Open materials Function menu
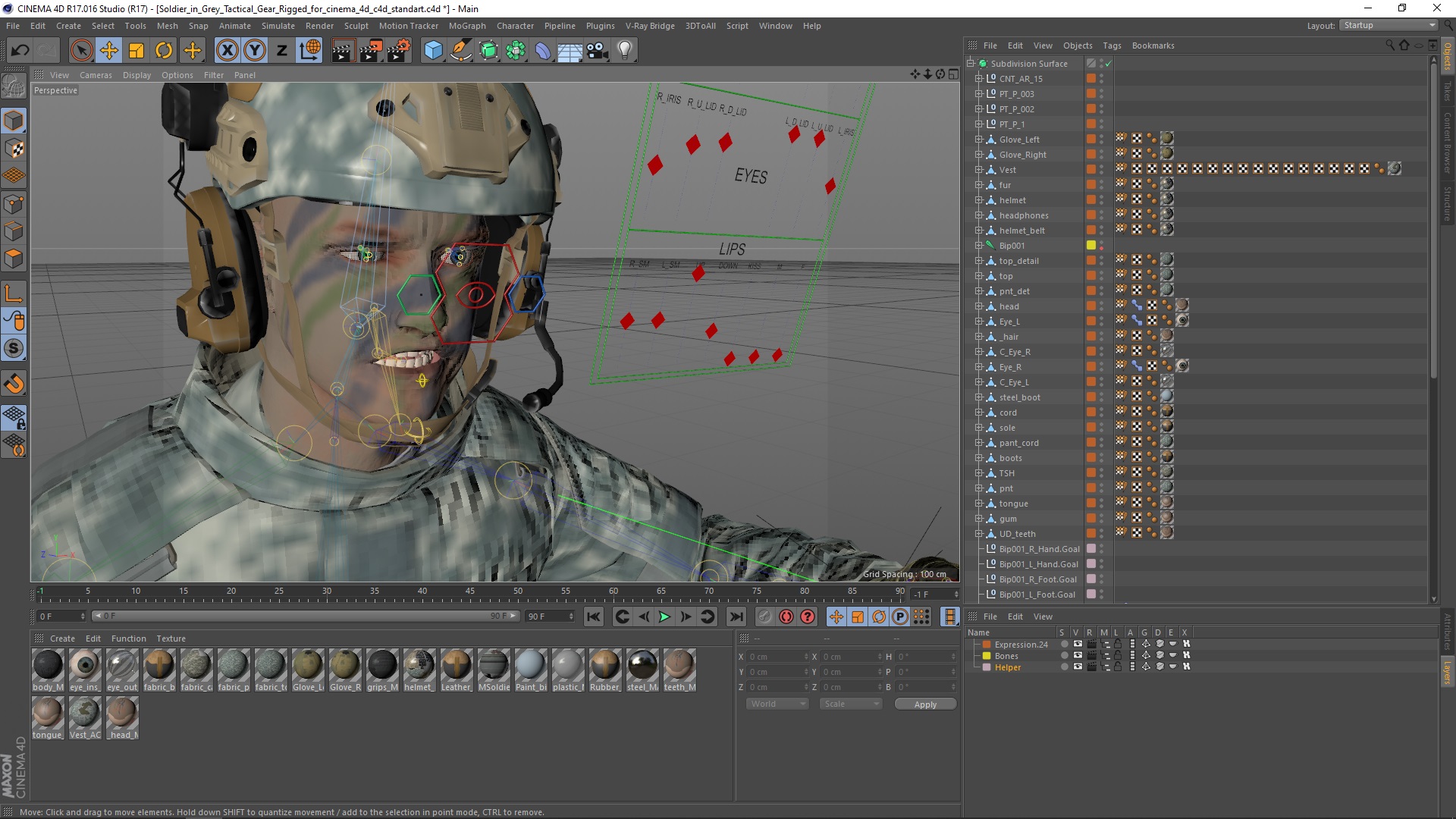 (128, 639)
